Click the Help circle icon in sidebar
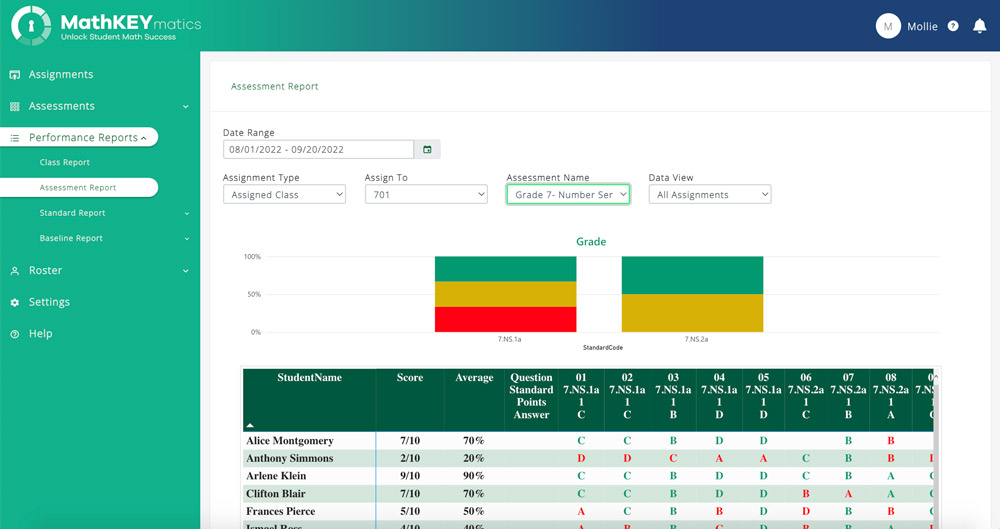This screenshot has height=529, width=1000. pos(15,334)
